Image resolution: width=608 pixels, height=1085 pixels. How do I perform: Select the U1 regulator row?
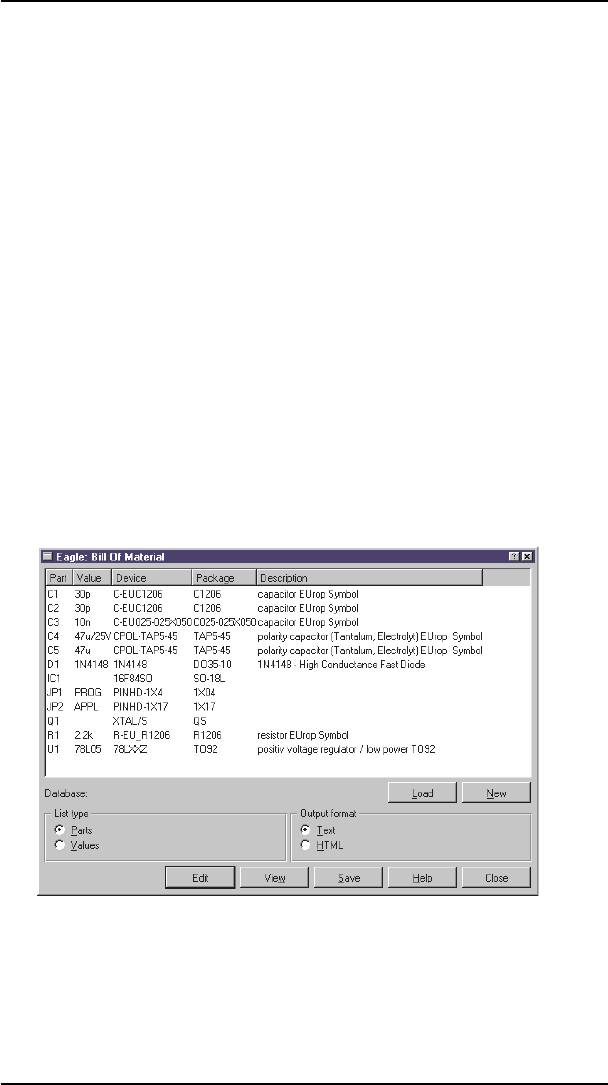click(x=288, y=749)
